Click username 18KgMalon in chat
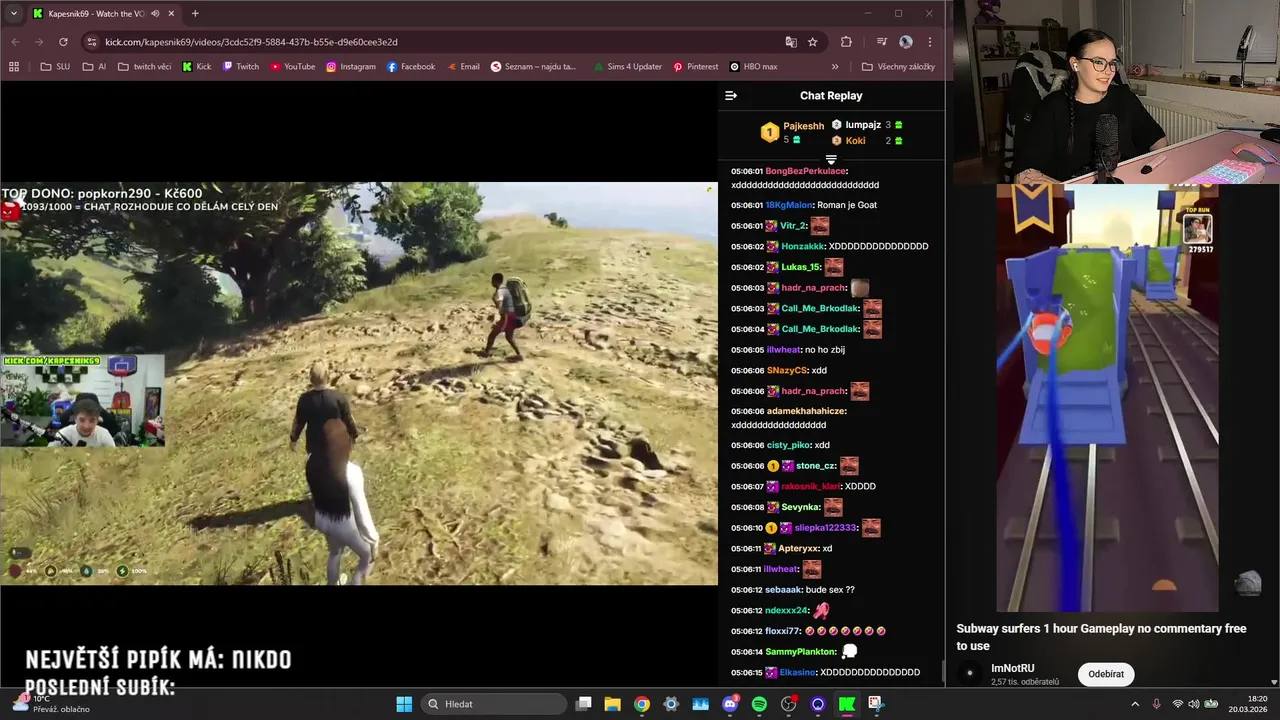This screenshot has height=720, width=1280. 788,205
